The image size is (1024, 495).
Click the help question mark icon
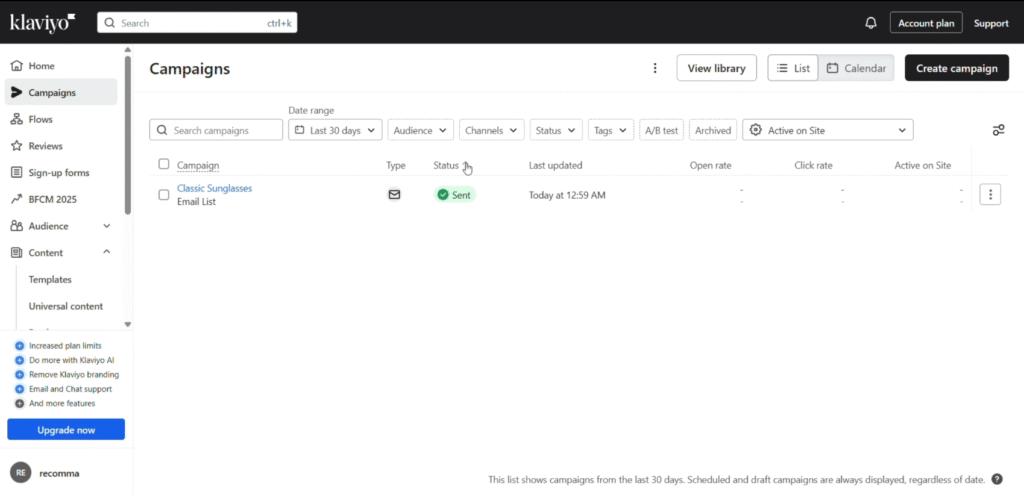(x=997, y=479)
